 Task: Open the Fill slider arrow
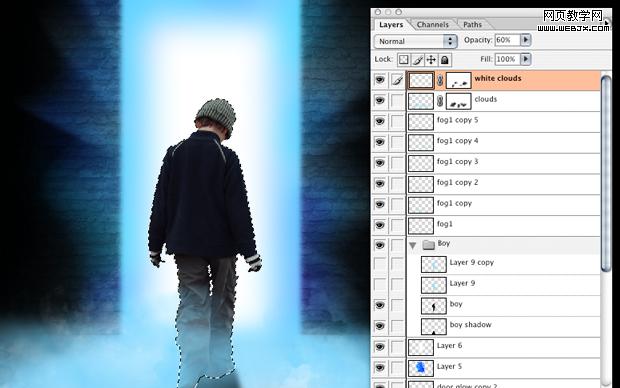pos(525,59)
